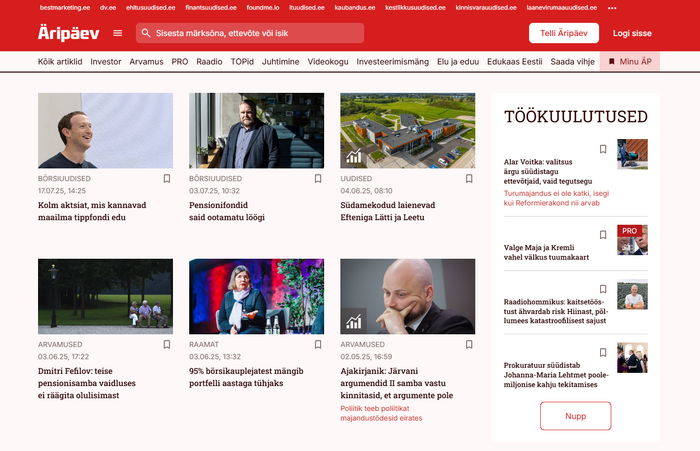Click the Telli Äripäev button
700x451 pixels.
[563, 33]
